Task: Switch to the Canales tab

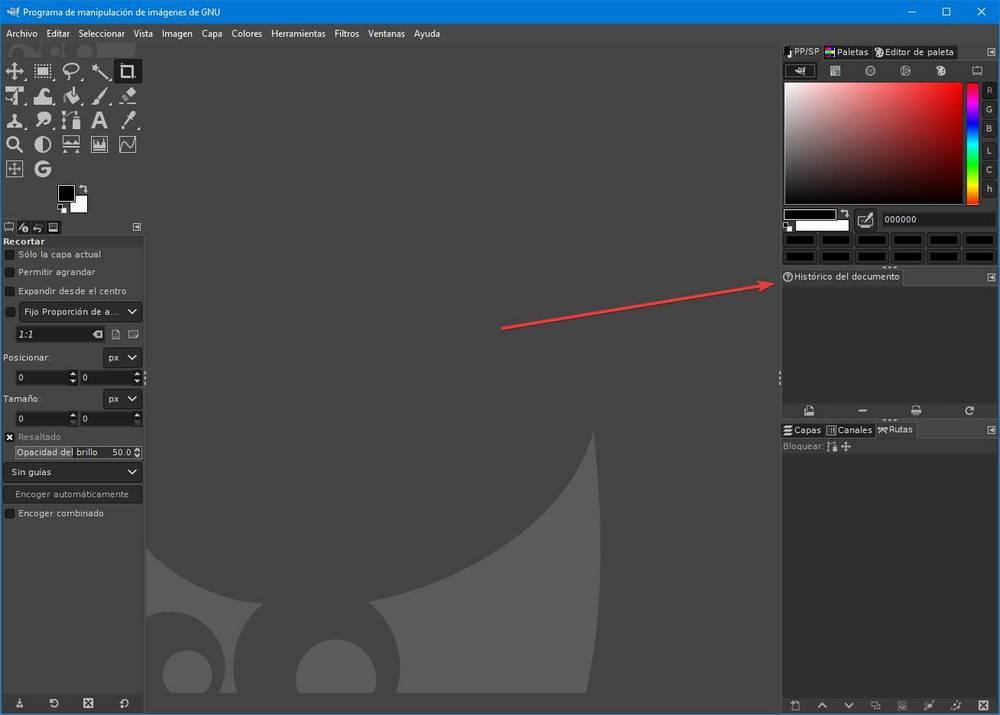Action: 849,430
